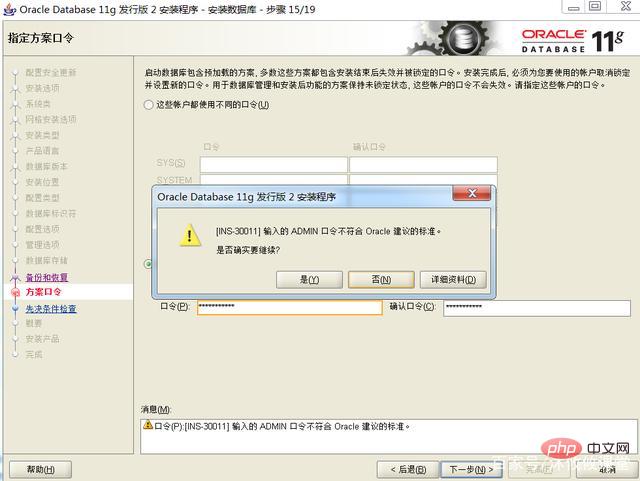Click warning icon in the 消息 message box

pyautogui.click(x=148, y=425)
